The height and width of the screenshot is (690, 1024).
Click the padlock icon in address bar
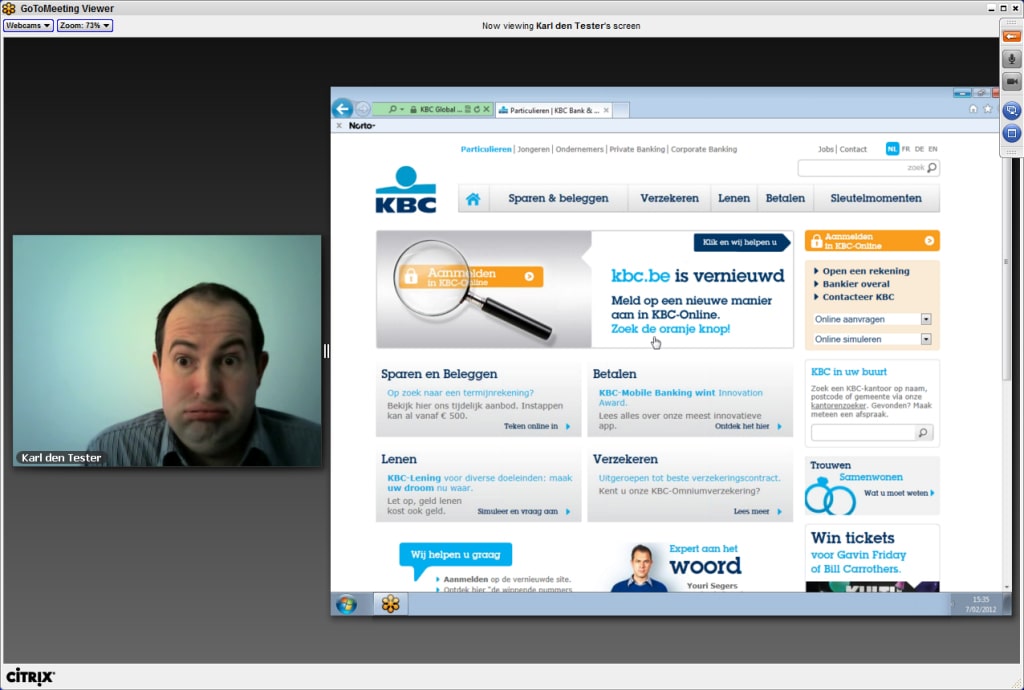tap(413, 110)
